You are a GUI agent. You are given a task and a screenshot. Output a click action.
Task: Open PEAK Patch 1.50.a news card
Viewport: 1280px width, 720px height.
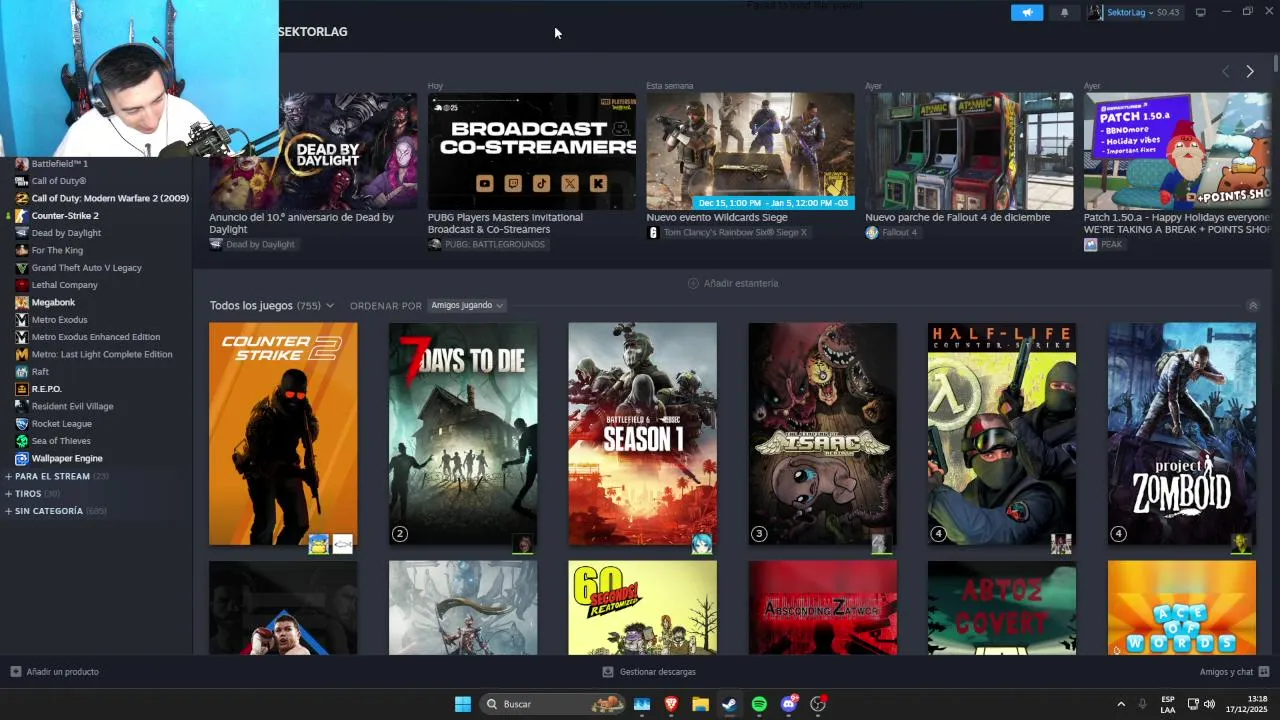pos(1177,151)
